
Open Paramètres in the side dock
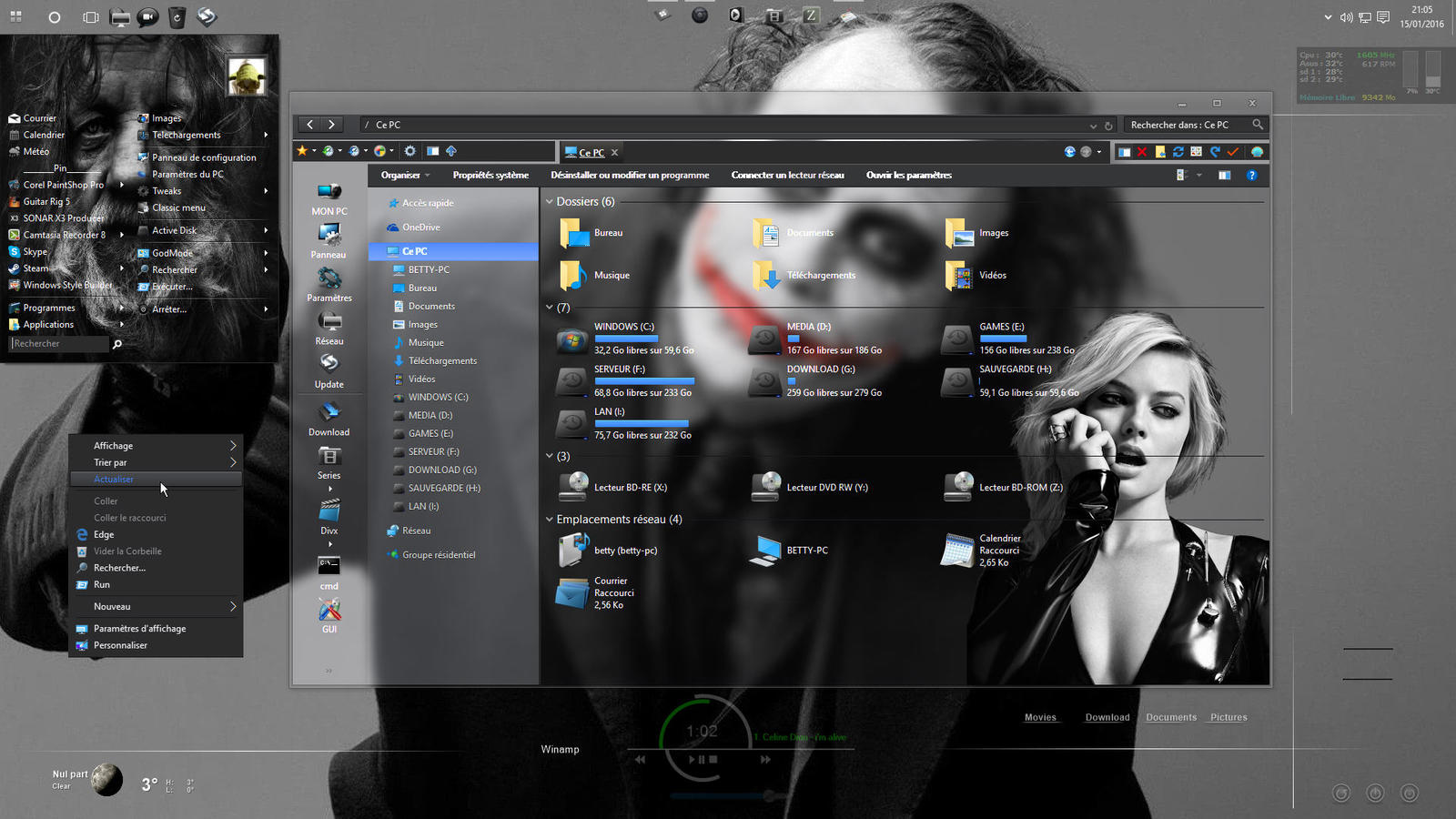(329, 285)
